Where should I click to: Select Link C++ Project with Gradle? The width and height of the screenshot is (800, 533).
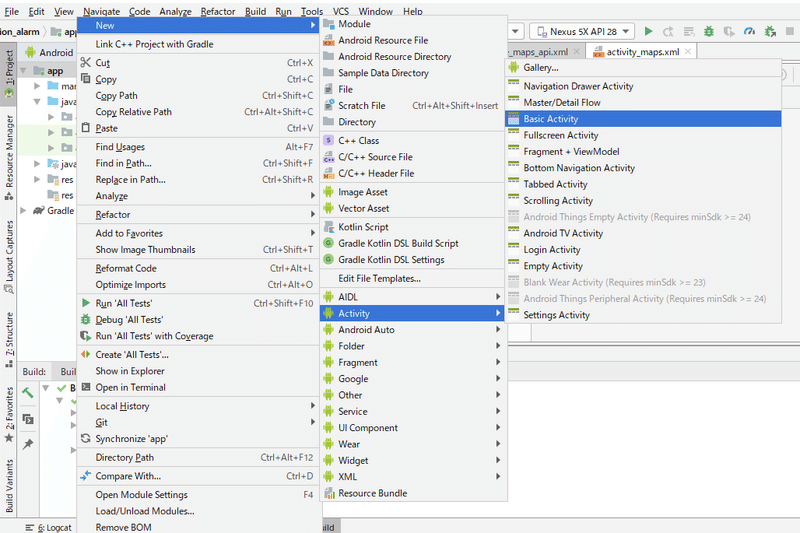tap(197, 44)
